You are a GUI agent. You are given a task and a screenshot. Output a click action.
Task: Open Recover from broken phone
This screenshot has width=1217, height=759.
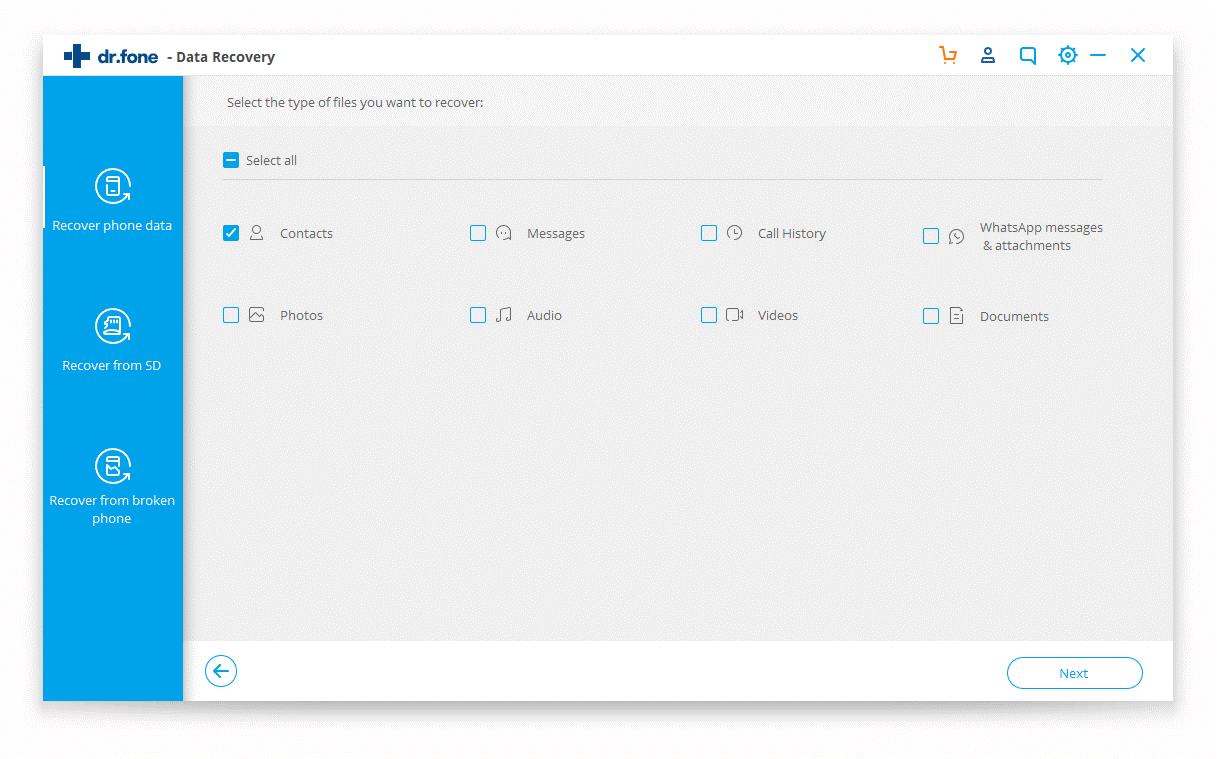pyautogui.click(x=112, y=466)
